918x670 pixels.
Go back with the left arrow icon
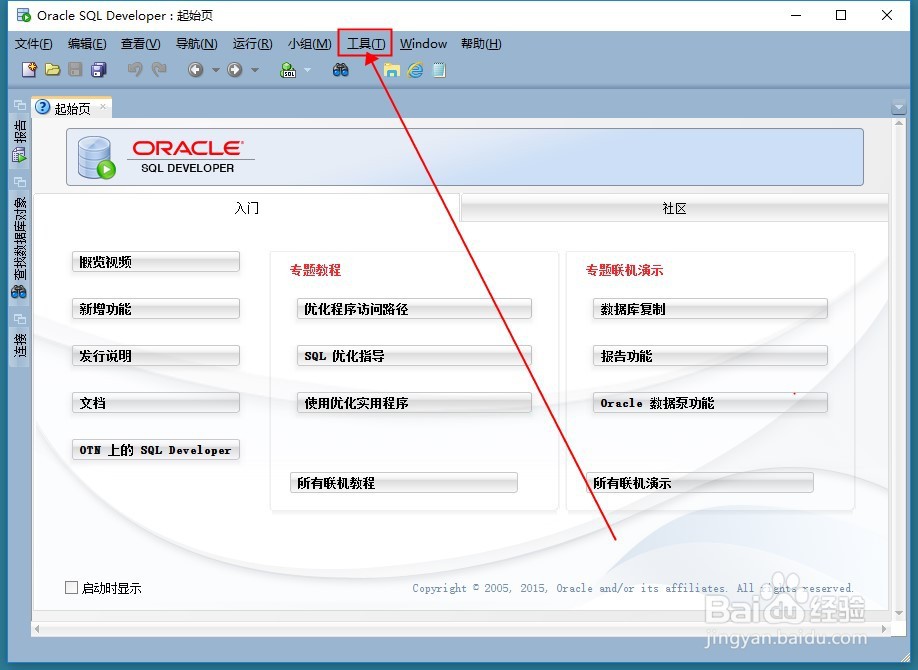click(196, 70)
